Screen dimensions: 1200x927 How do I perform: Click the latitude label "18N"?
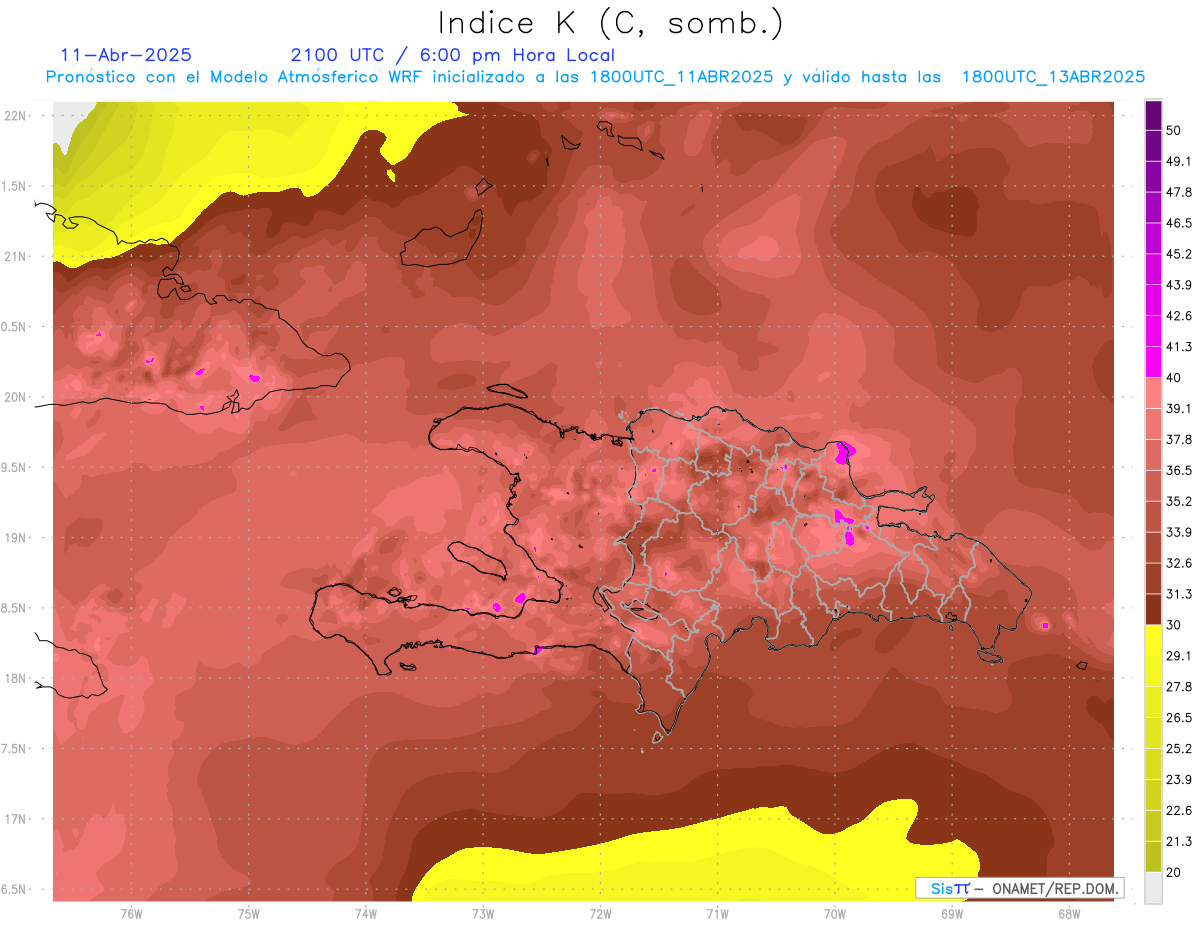(16, 679)
